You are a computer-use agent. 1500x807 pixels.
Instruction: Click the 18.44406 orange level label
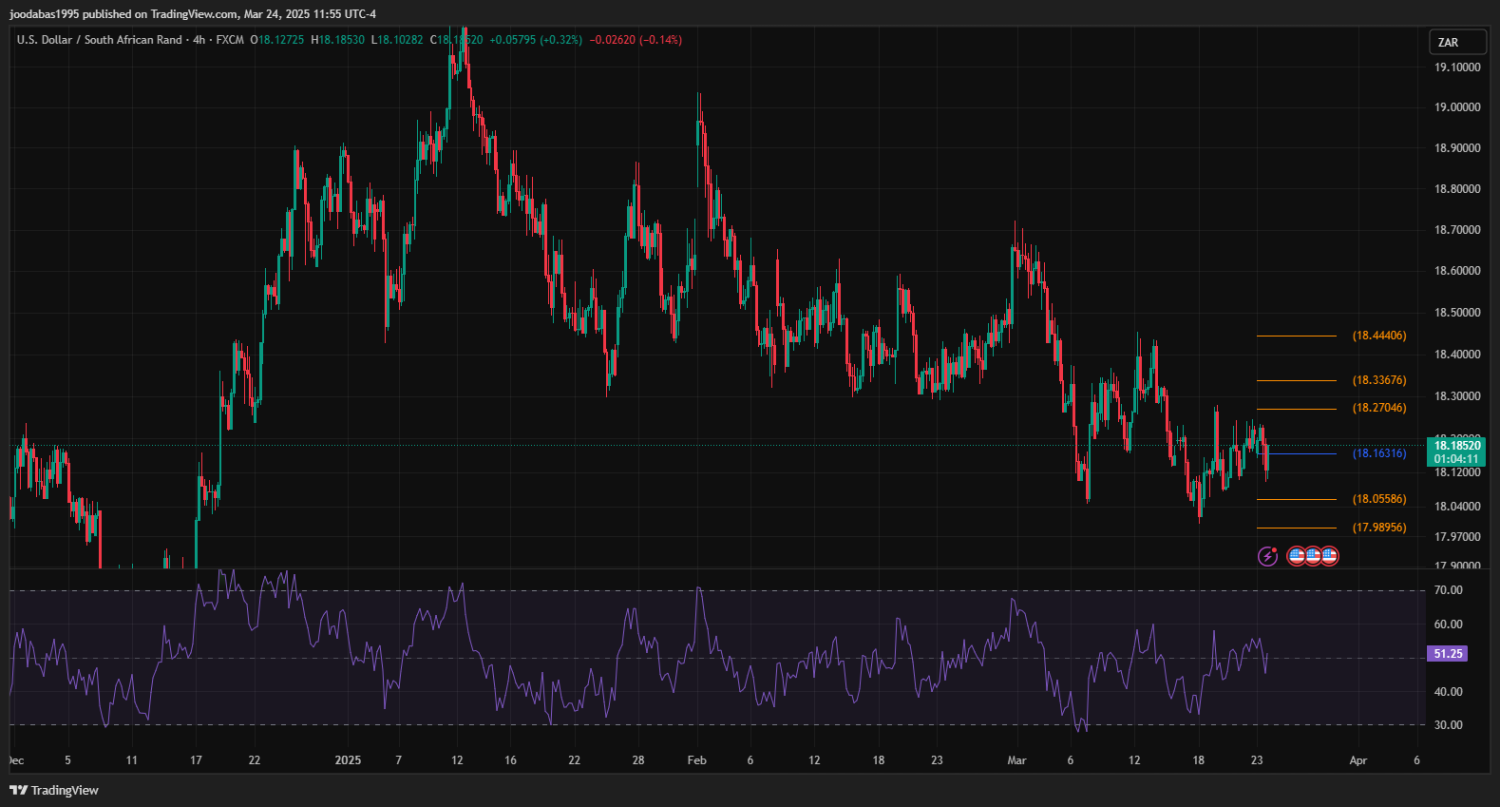[1379, 336]
